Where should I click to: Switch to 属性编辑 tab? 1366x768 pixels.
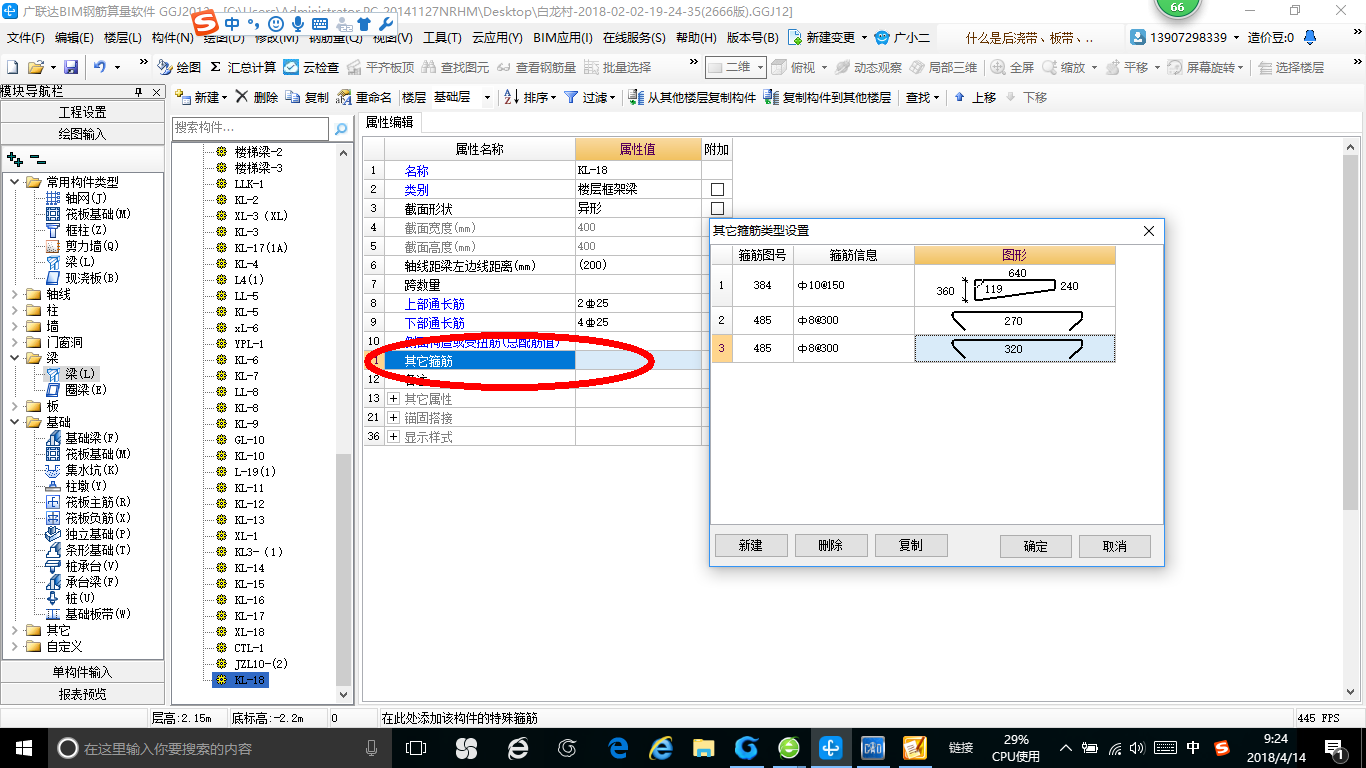[390, 122]
